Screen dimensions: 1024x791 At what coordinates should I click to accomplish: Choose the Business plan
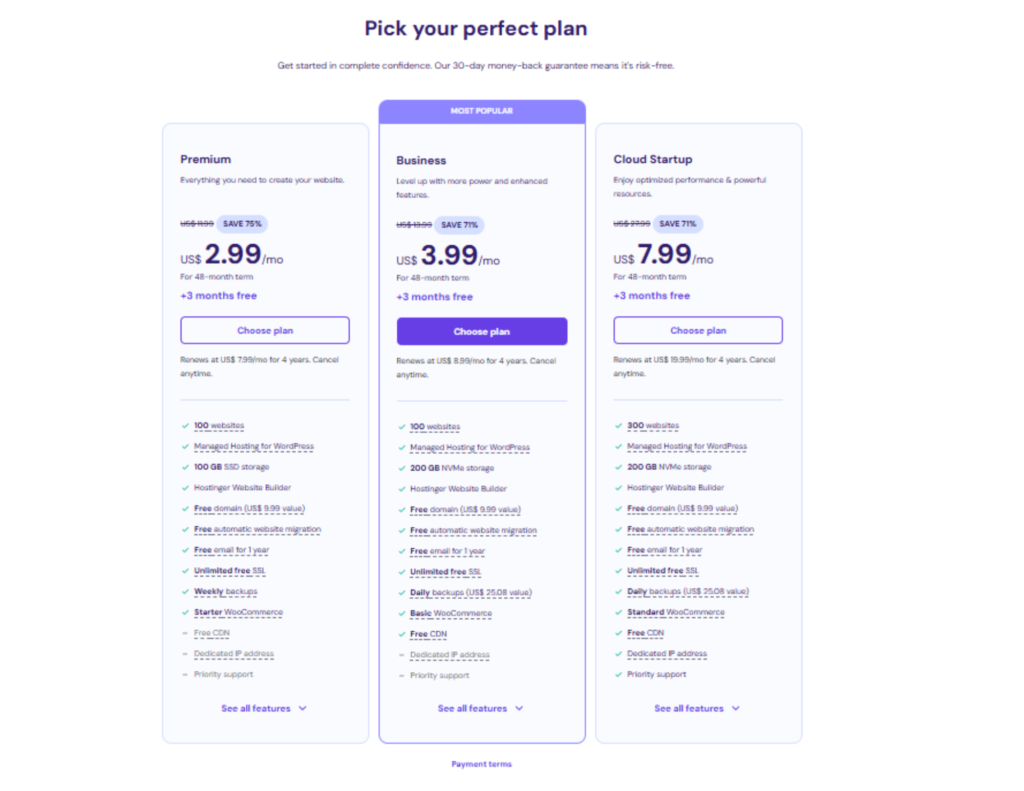click(481, 331)
